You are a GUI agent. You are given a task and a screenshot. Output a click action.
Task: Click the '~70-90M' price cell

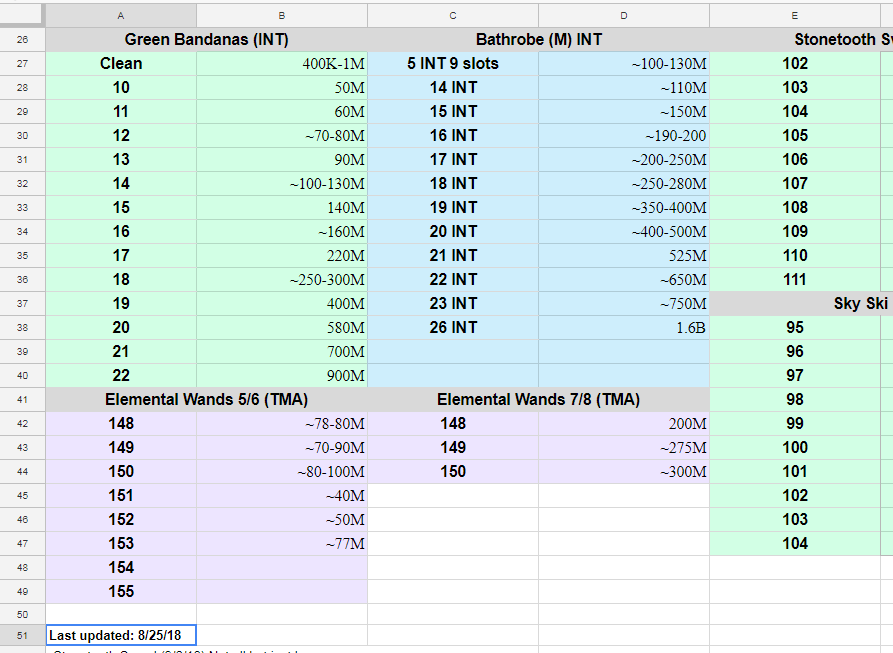click(x=282, y=447)
